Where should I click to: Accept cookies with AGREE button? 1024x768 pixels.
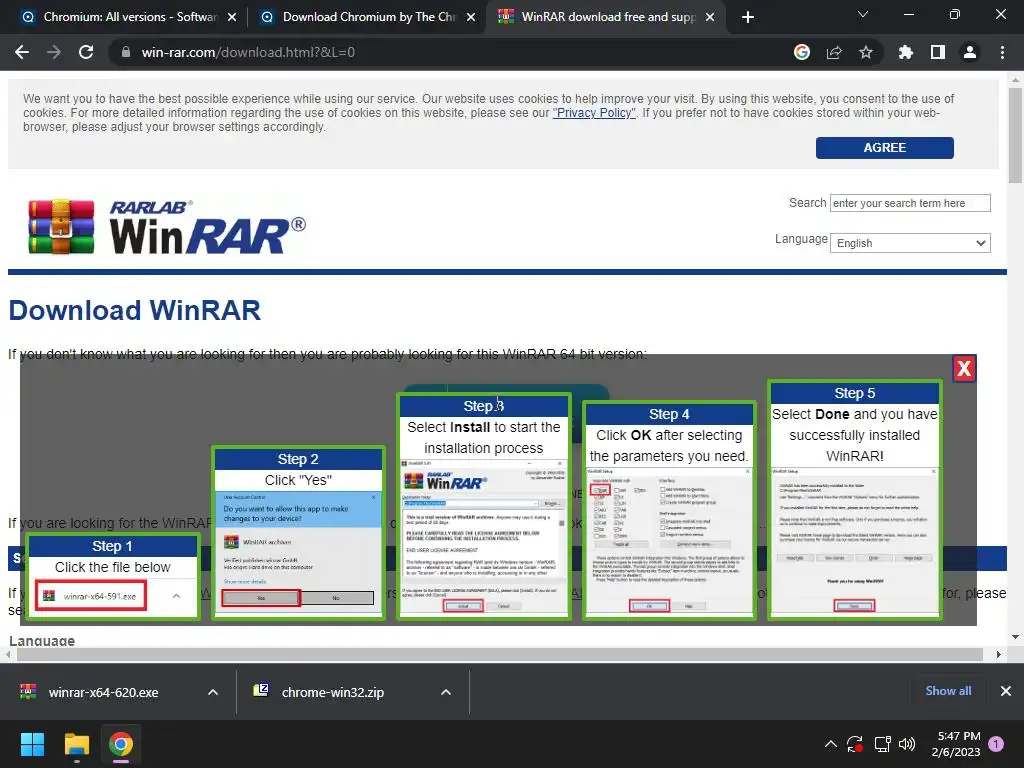click(x=884, y=148)
